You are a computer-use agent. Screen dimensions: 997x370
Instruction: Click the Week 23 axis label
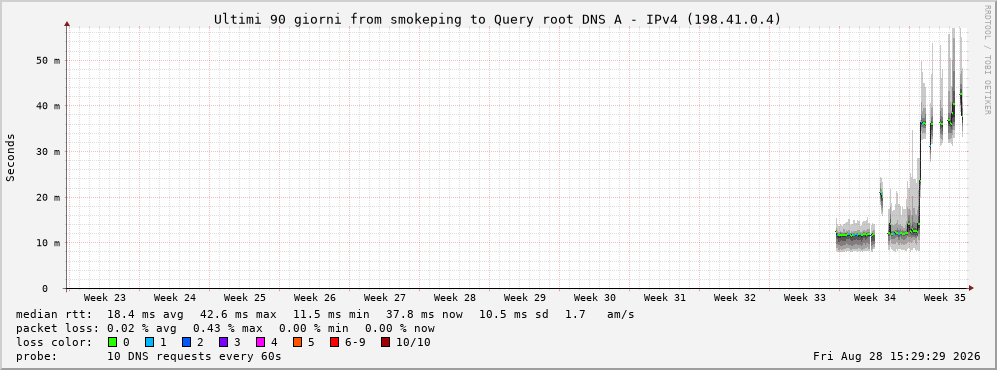coord(105,298)
